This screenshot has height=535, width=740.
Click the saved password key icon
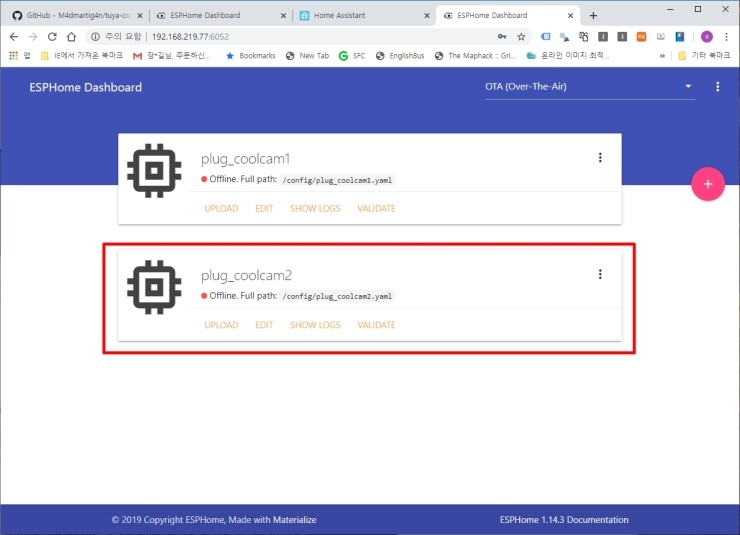pos(502,36)
